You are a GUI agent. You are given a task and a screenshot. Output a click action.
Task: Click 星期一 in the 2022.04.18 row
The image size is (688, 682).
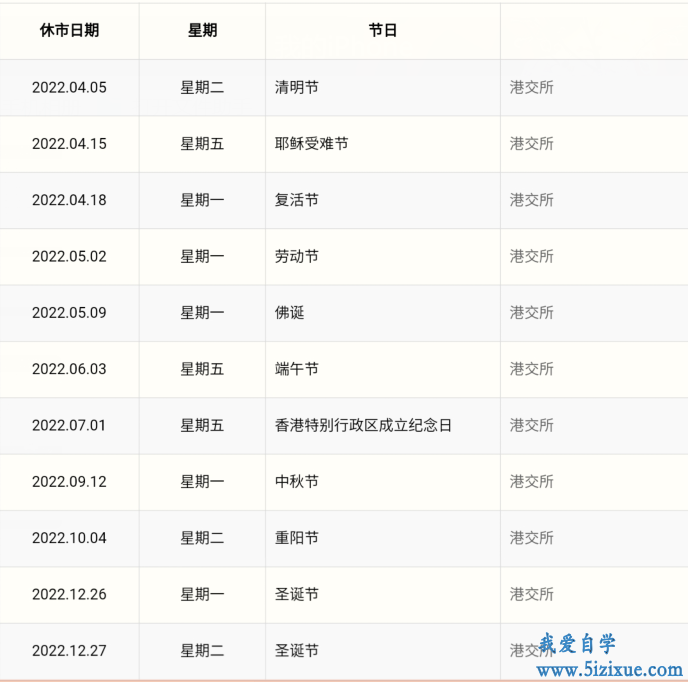(202, 200)
